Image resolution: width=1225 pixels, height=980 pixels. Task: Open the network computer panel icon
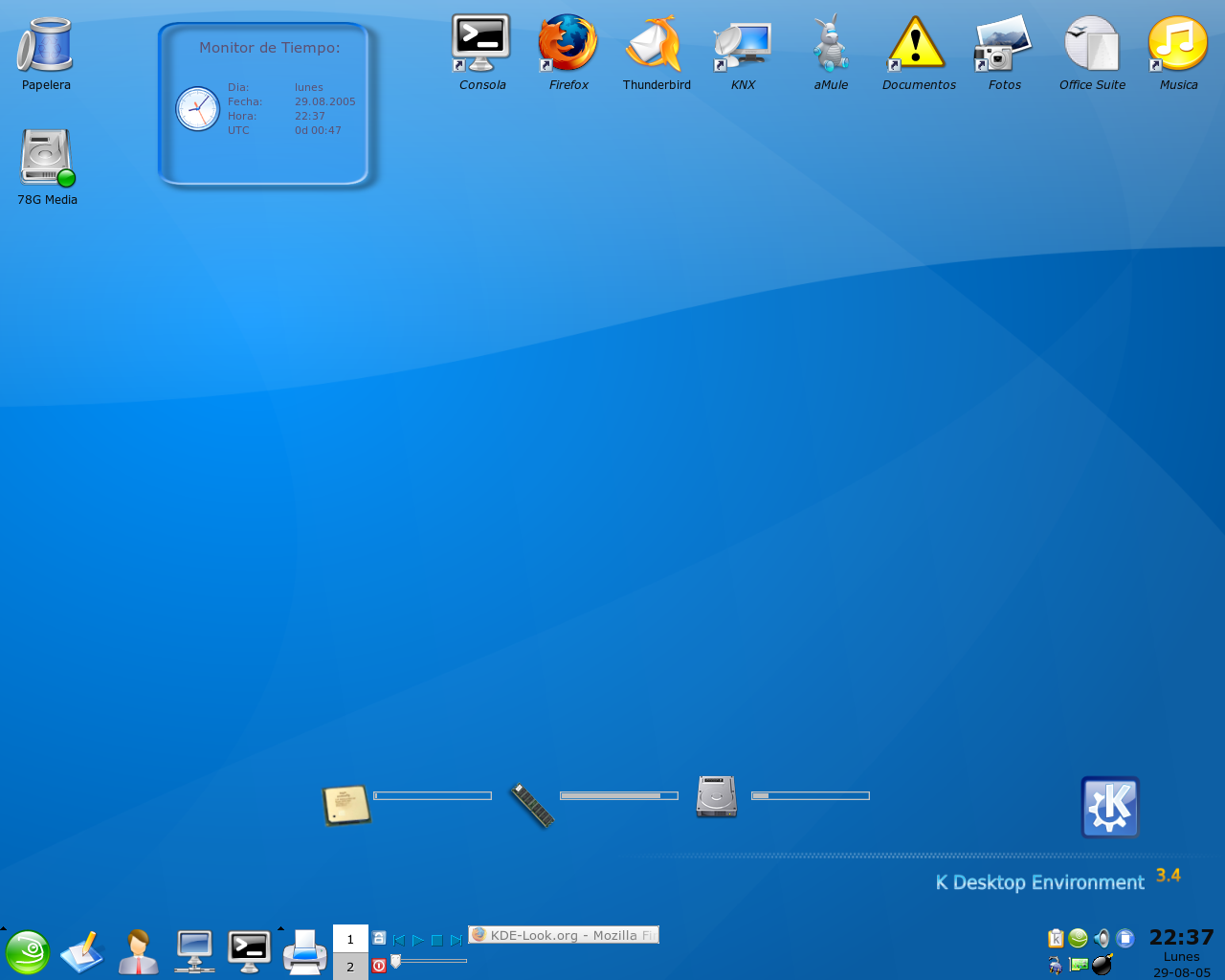194,952
